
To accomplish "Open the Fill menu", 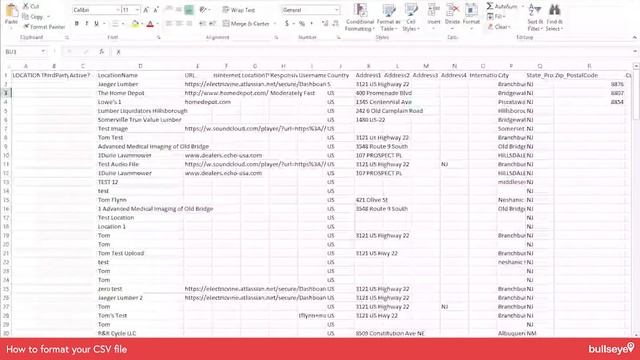I will click(496, 16).
